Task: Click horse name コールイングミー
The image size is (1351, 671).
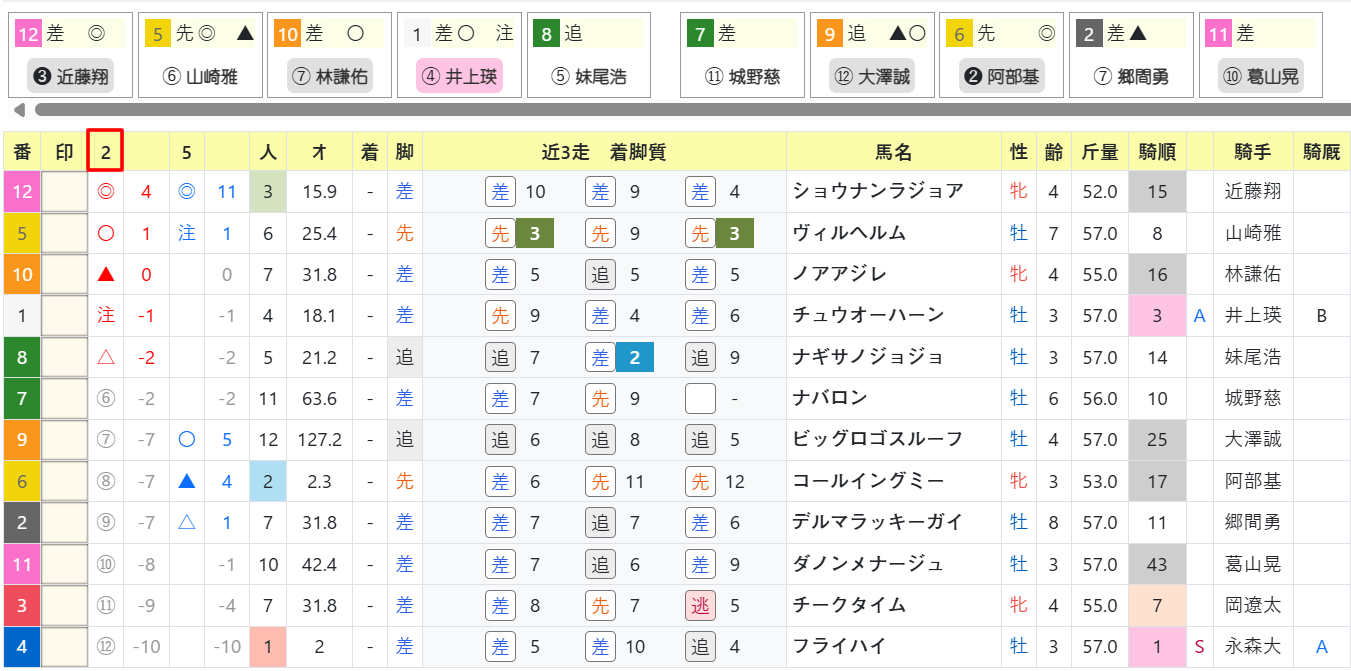Action: 868,481
